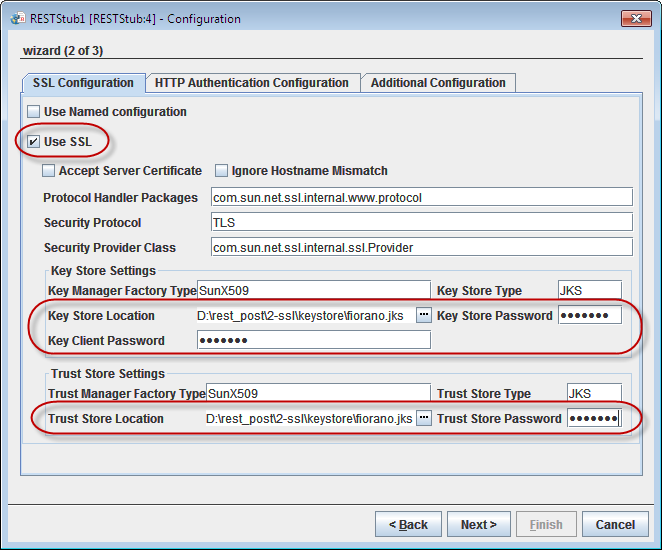Image resolution: width=662 pixels, height=550 pixels.
Task: Browse for Trust Store Location file
Action: point(424,418)
